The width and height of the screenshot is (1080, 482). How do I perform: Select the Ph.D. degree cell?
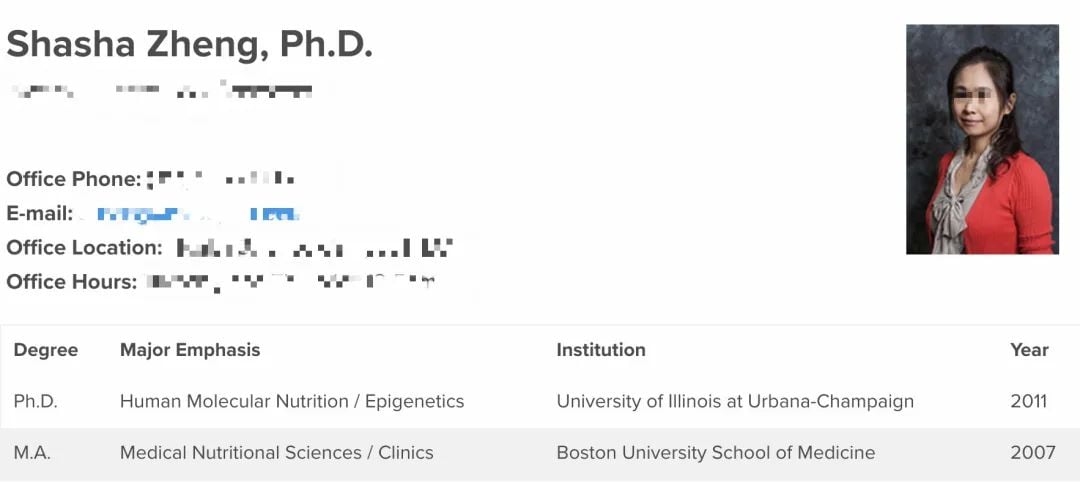coord(36,401)
